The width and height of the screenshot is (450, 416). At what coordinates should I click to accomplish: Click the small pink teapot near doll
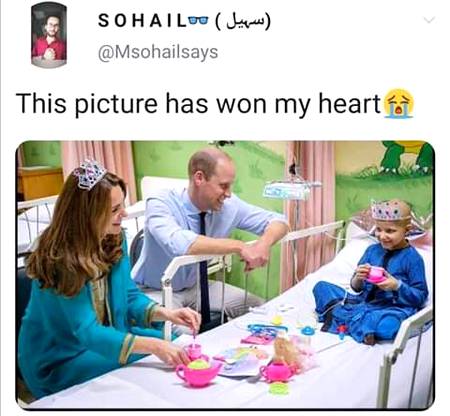tap(276, 372)
